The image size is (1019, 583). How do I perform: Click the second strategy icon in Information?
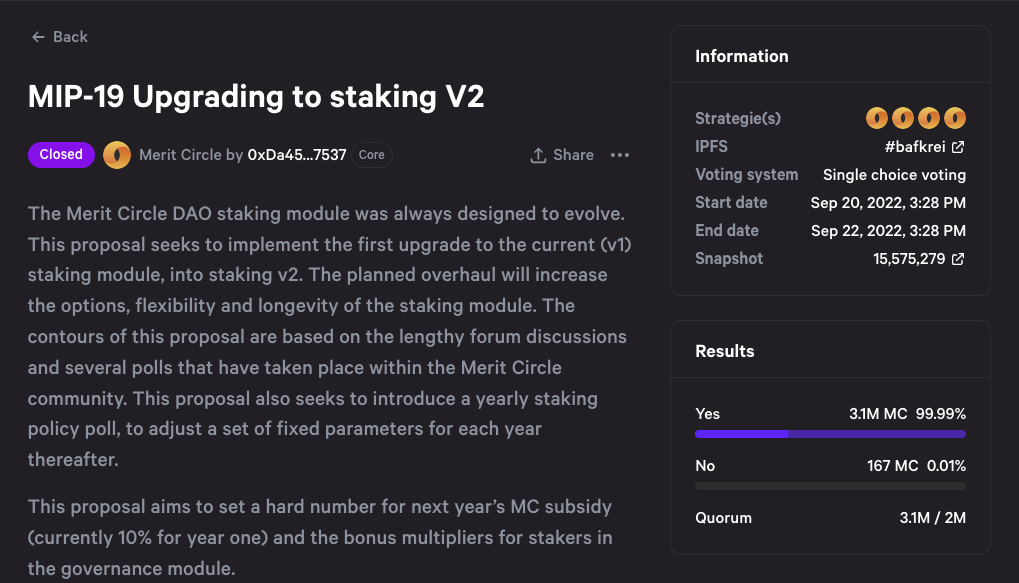click(x=903, y=118)
